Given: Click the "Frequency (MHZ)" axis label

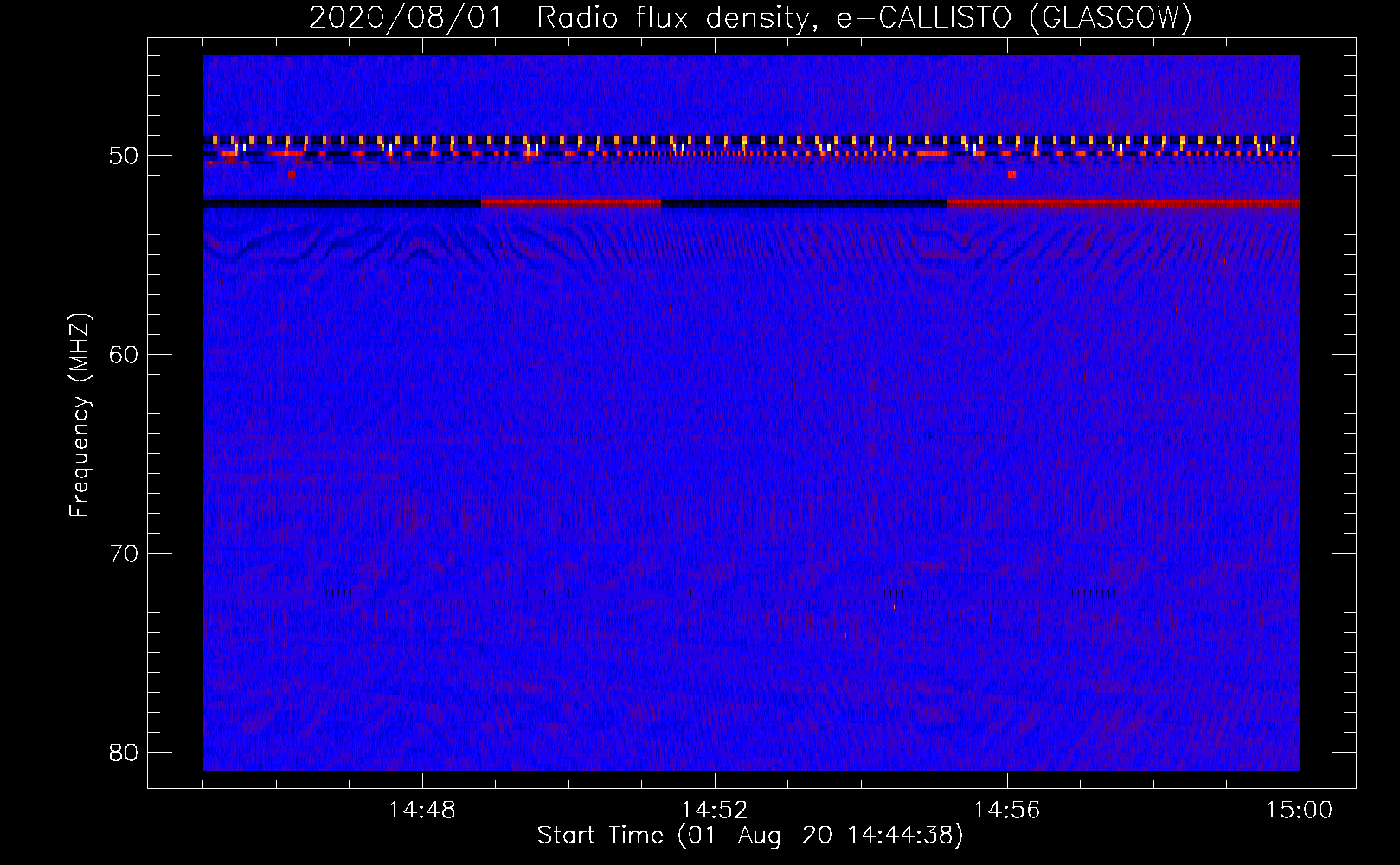Looking at the screenshot, I should (80, 415).
